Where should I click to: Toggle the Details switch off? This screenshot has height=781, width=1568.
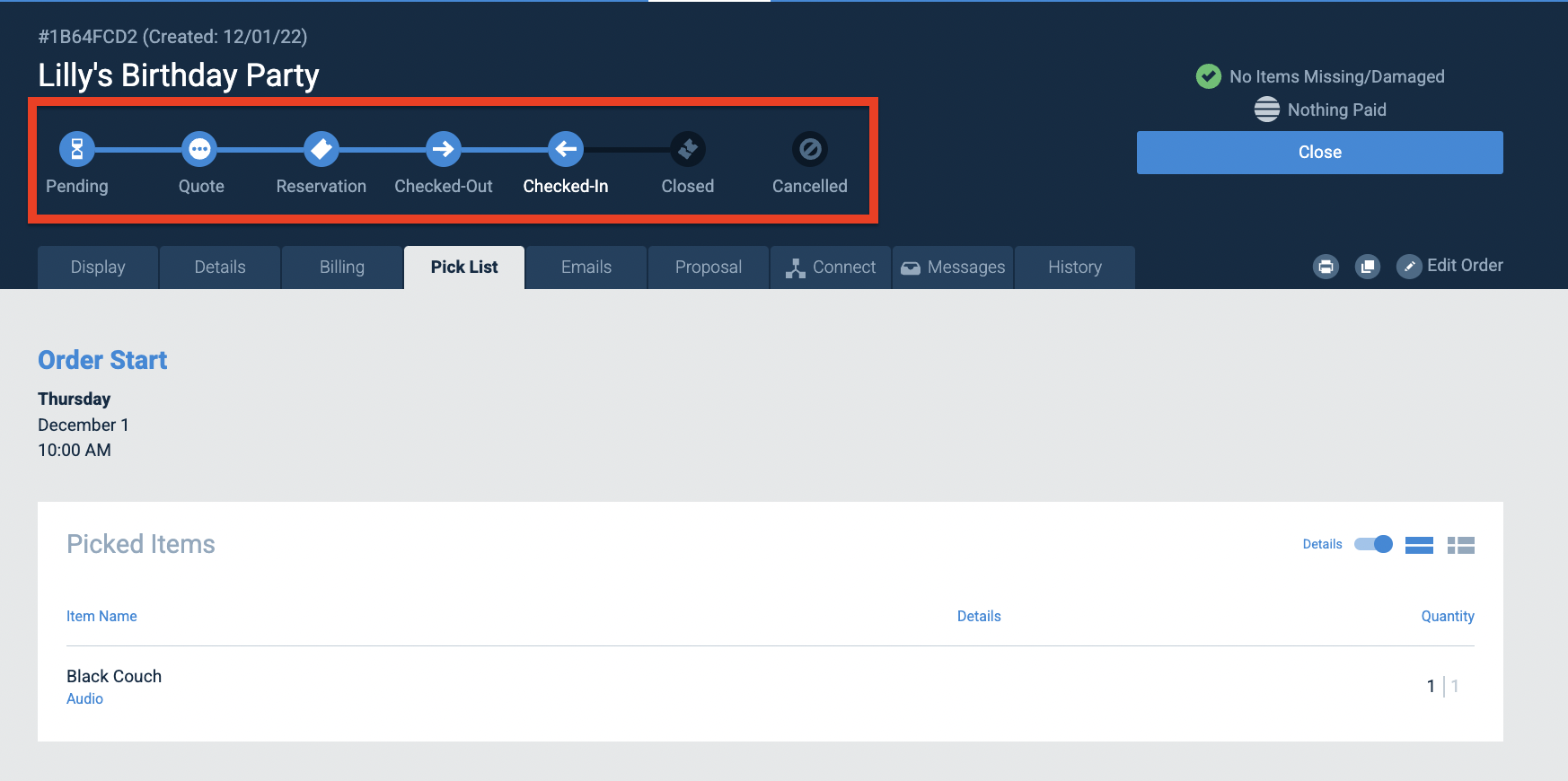tap(1374, 544)
